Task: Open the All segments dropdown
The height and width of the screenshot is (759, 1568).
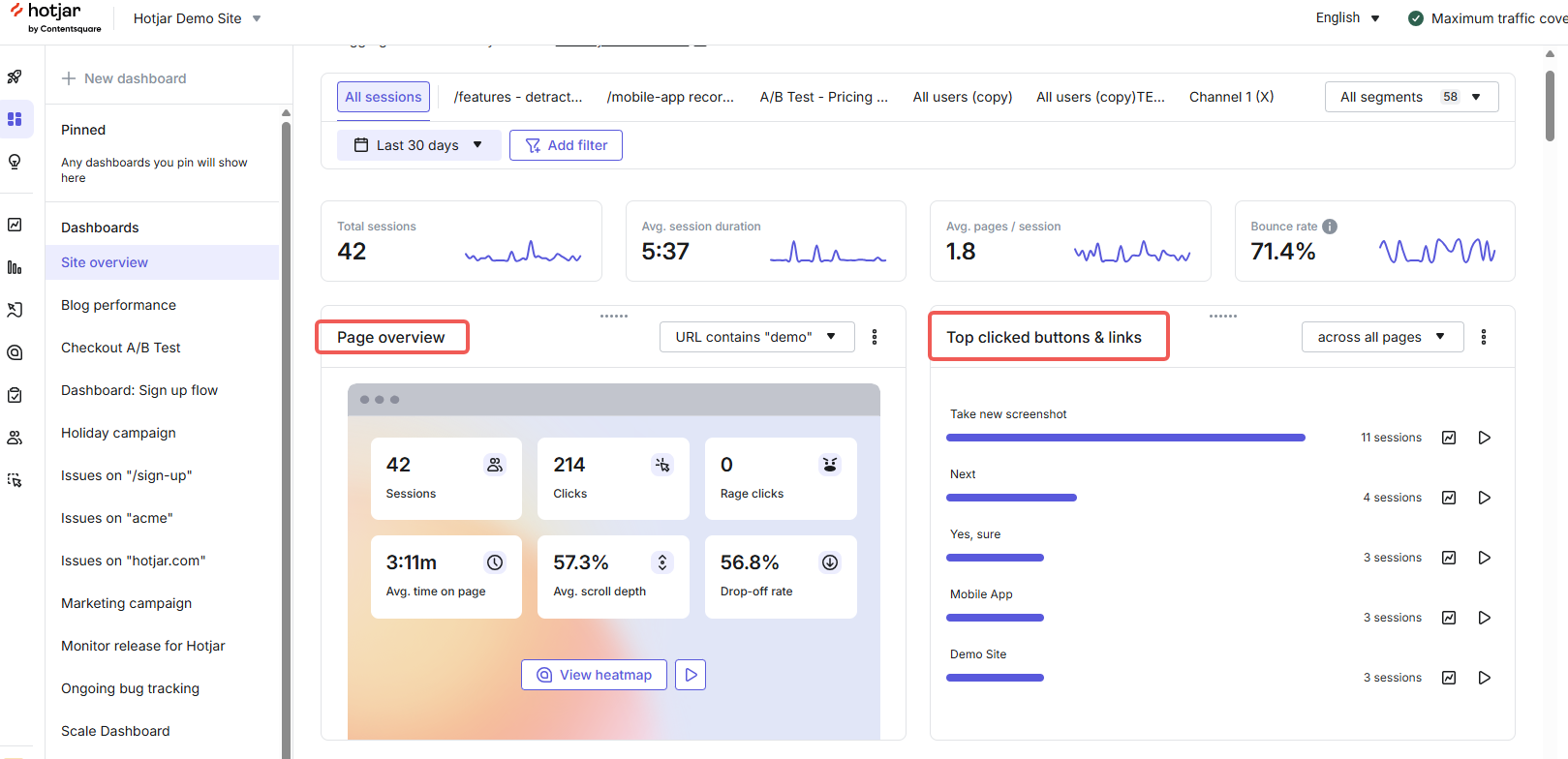Action: click(x=1411, y=97)
